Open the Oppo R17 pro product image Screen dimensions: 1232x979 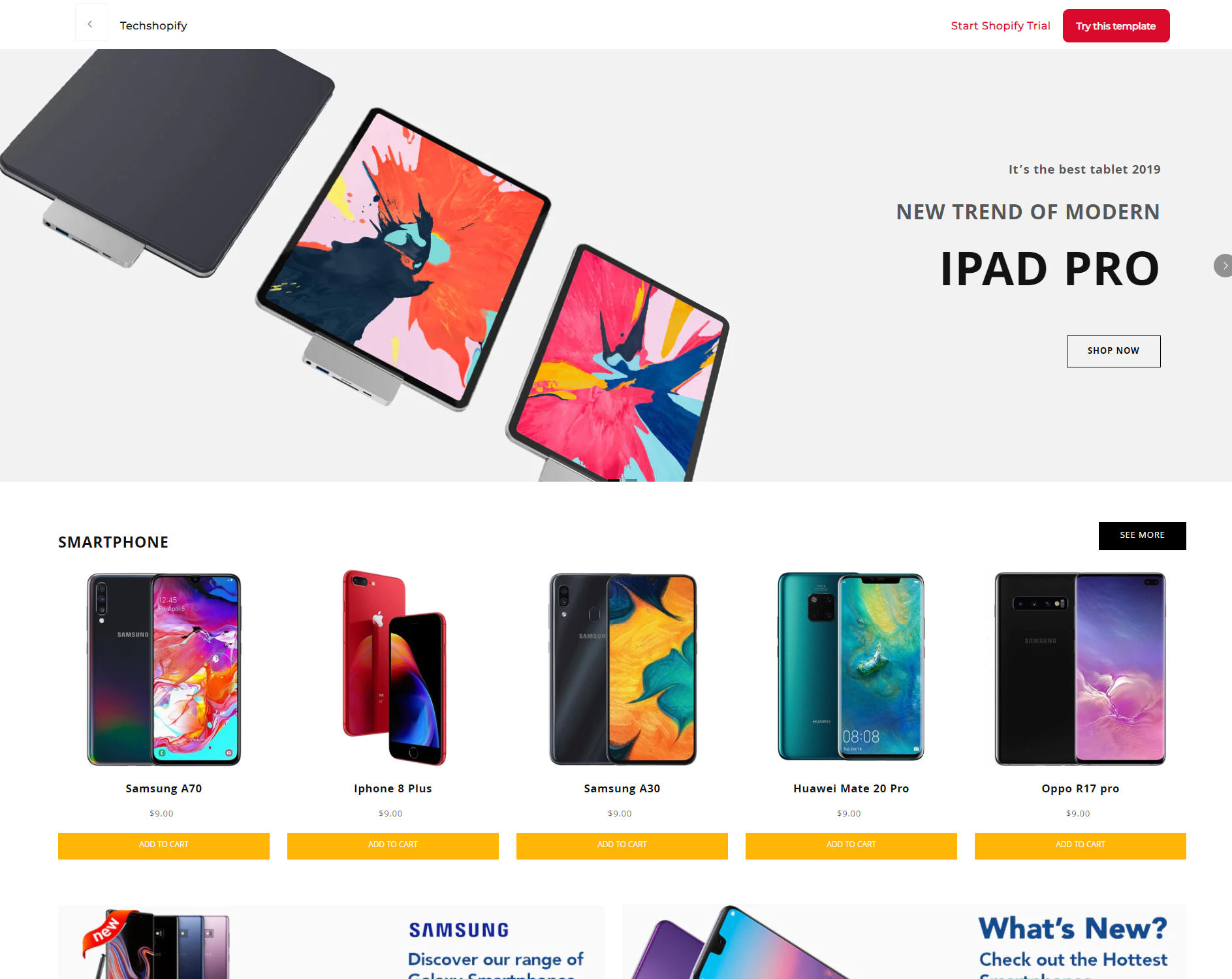(1080, 668)
